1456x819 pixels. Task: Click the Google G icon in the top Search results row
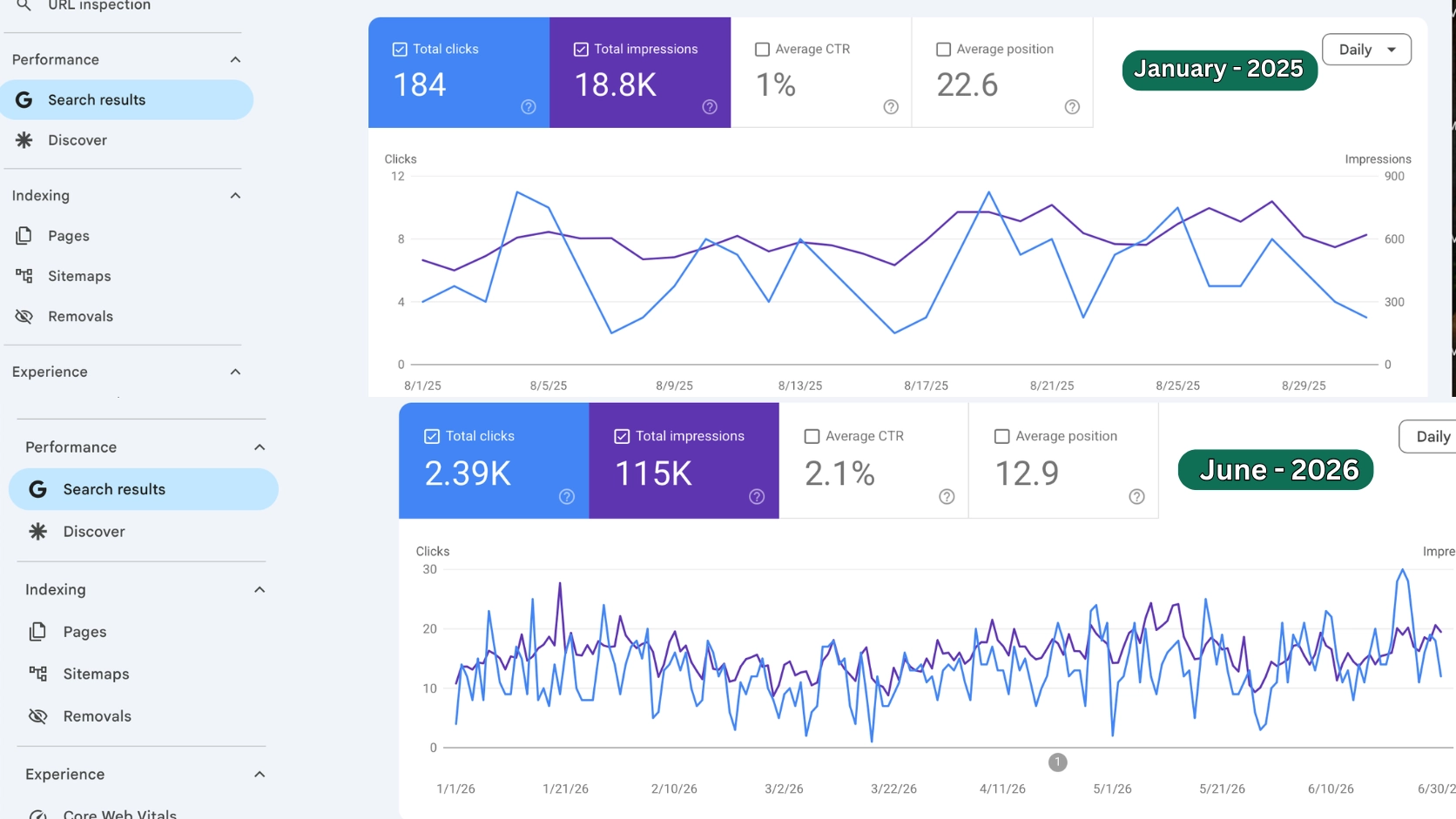24,100
